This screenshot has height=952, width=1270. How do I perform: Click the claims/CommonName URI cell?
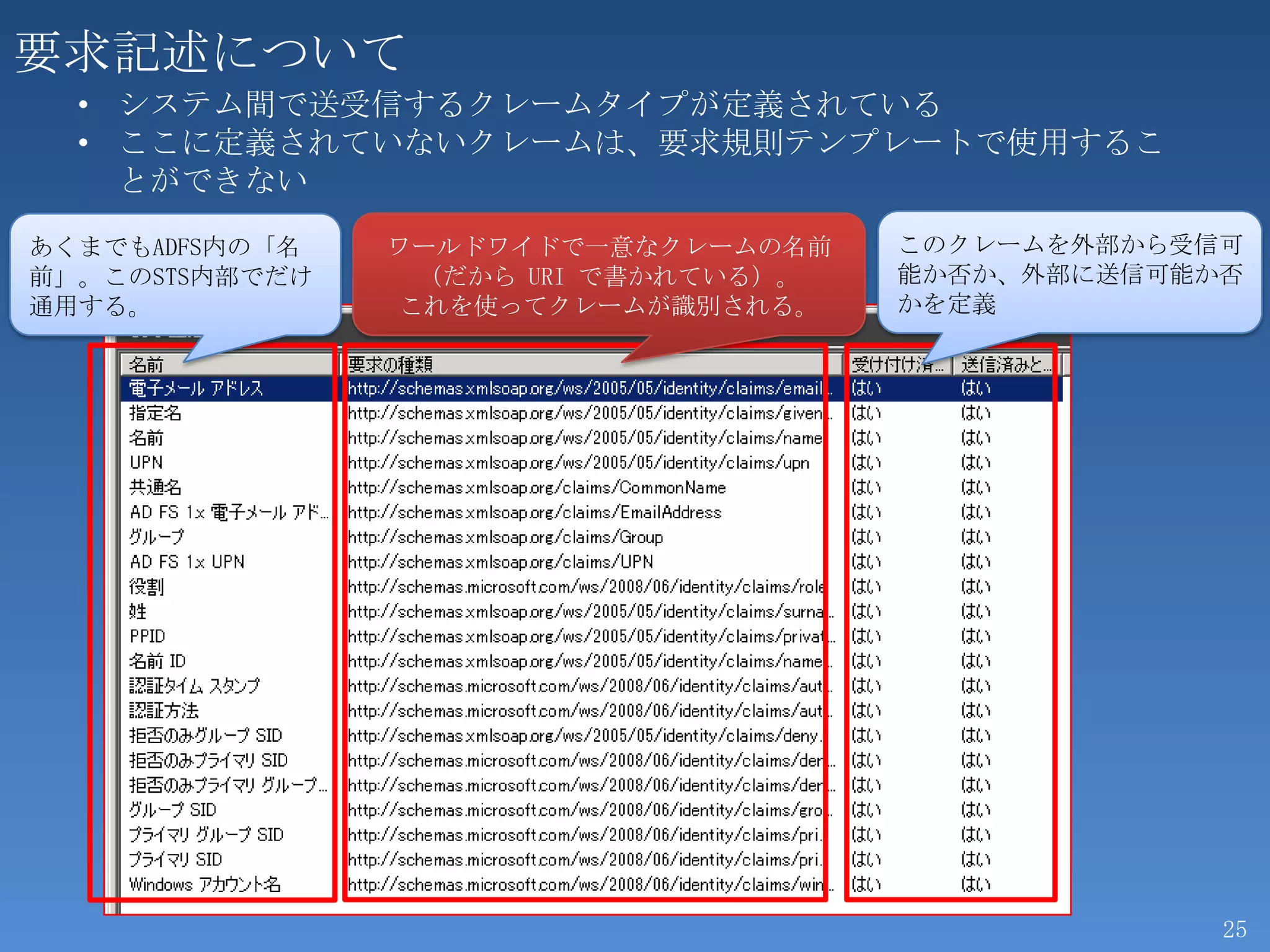tap(537, 488)
